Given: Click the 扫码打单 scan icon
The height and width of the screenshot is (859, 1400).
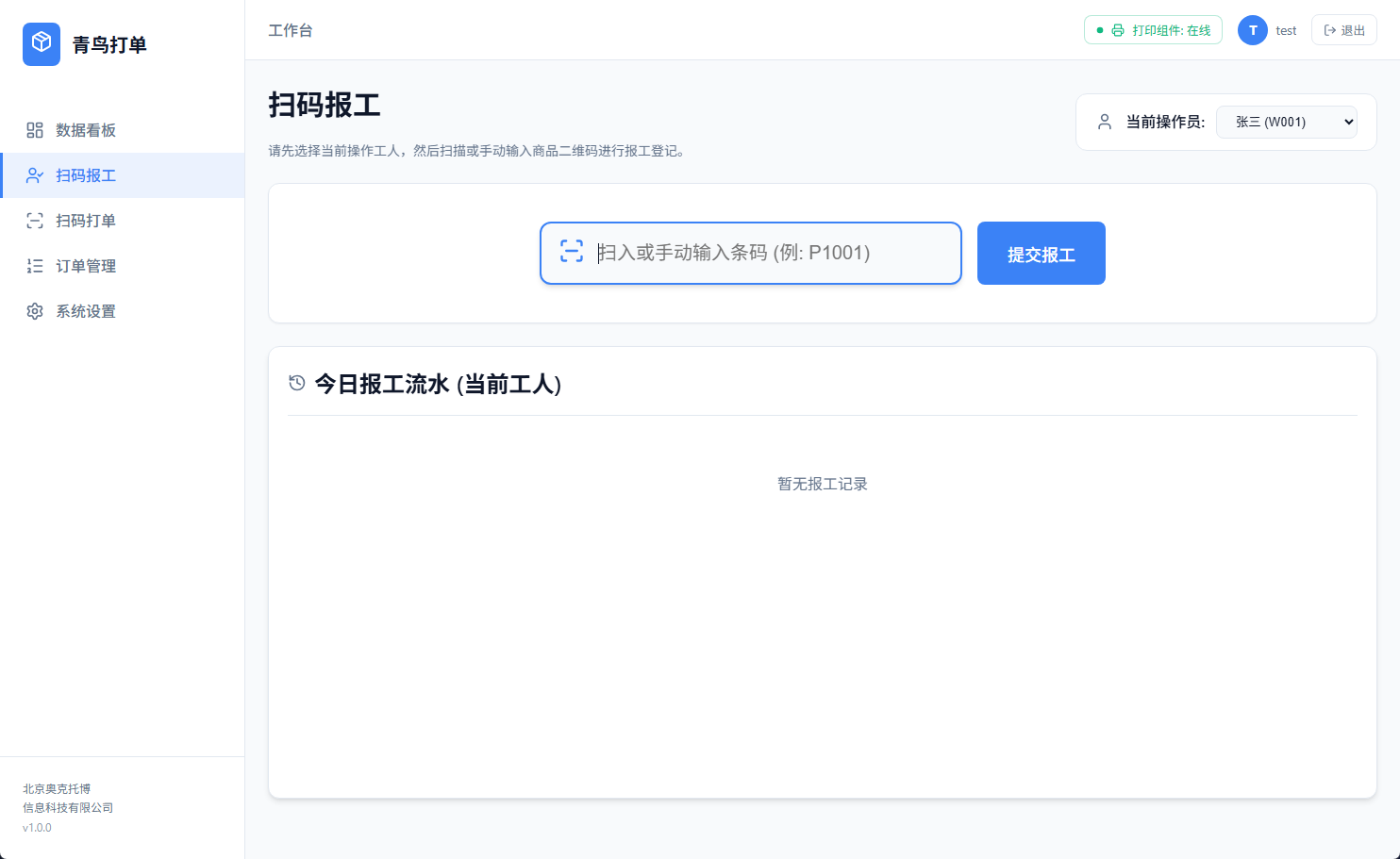Looking at the screenshot, I should coord(35,221).
